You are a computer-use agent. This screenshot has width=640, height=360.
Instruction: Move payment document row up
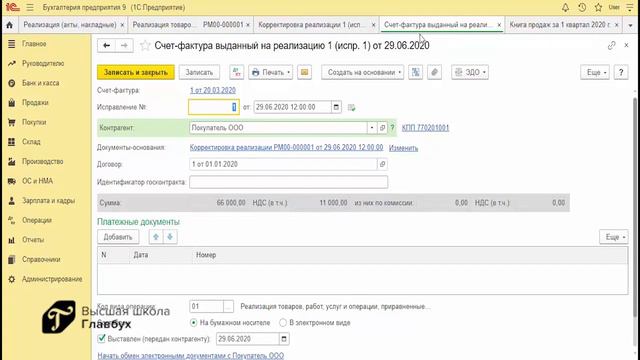[x=156, y=237]
